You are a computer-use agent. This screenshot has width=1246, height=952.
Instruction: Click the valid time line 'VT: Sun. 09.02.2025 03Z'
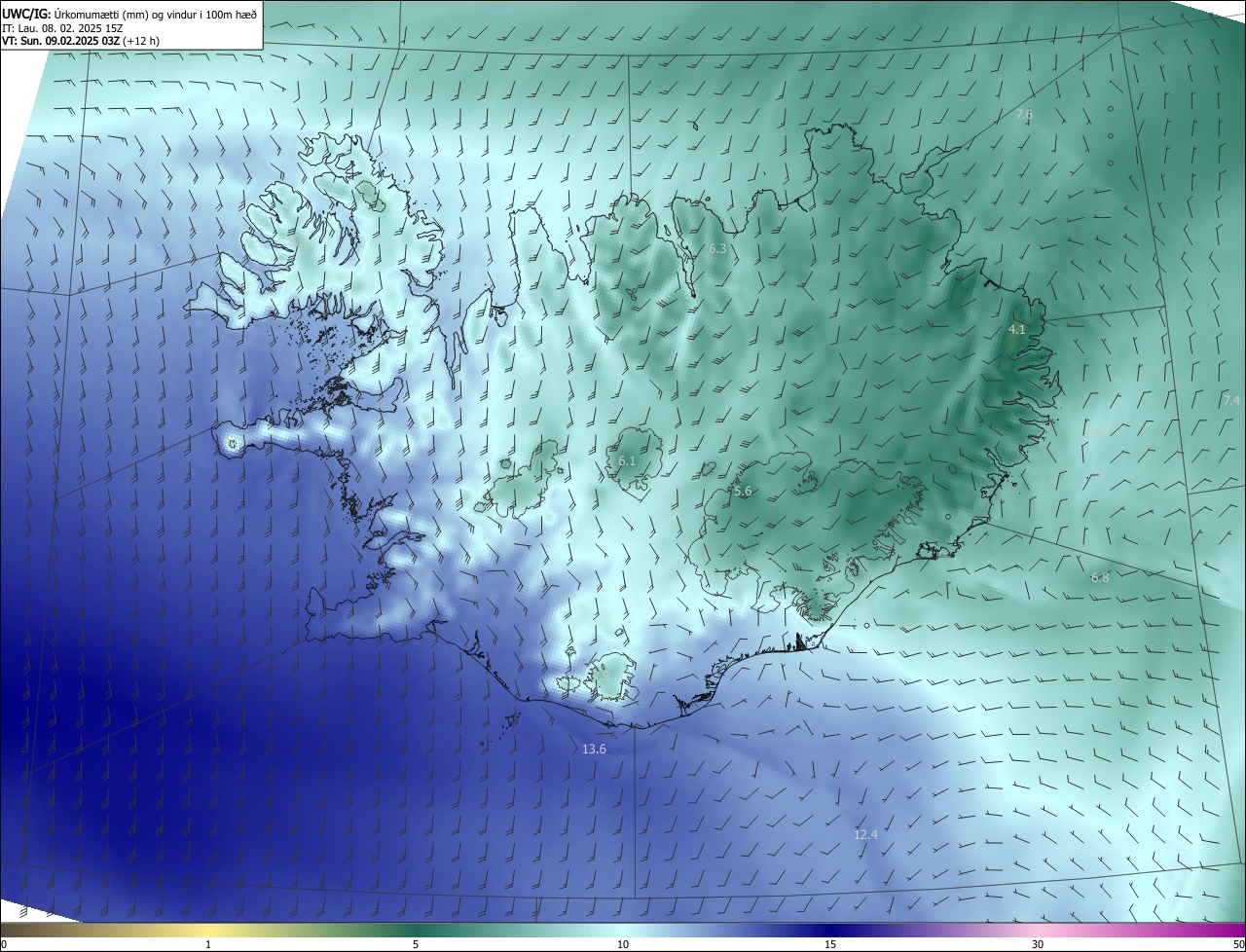coord(61,41)
